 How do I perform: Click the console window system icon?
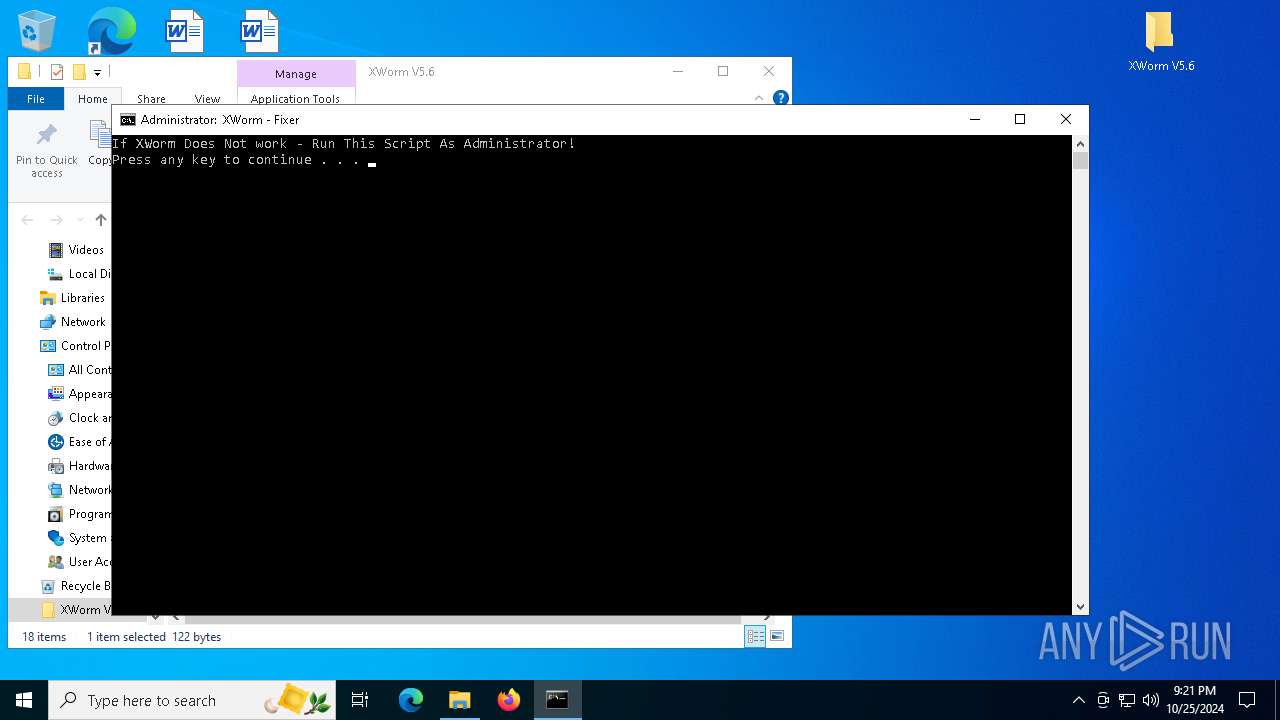point(127,120)
